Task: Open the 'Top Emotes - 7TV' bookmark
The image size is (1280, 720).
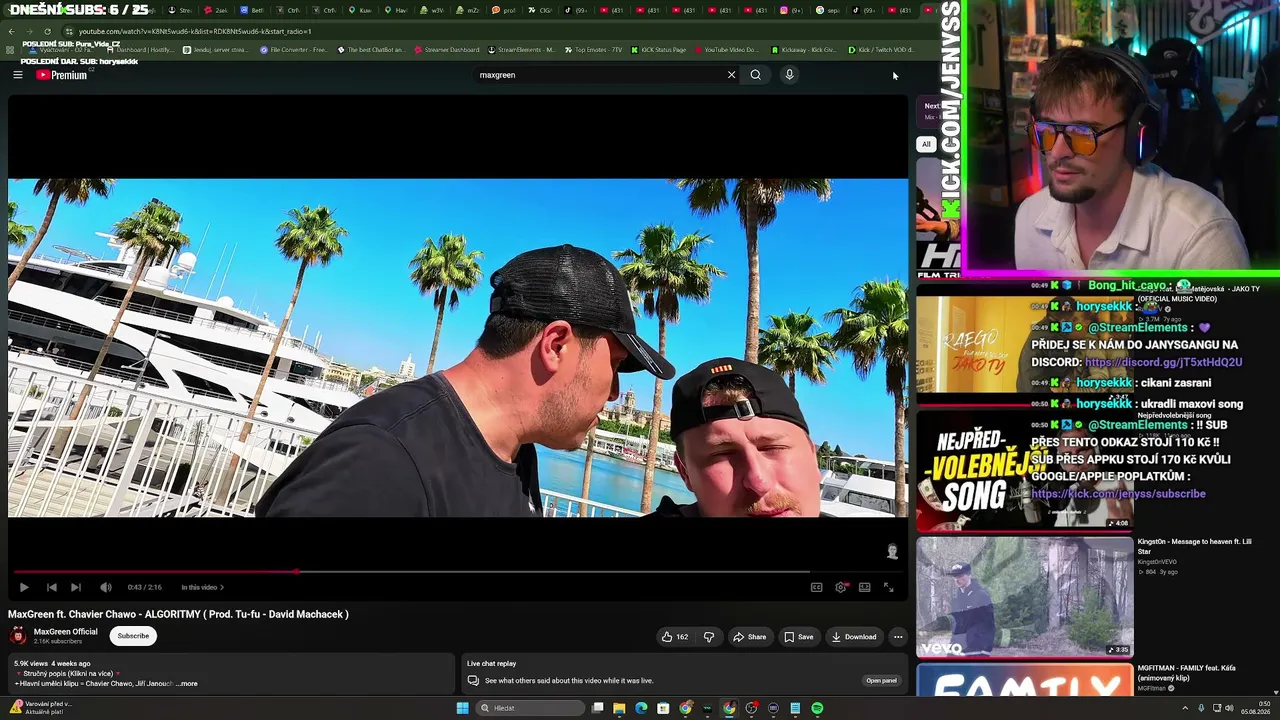Action: point(593,50)
